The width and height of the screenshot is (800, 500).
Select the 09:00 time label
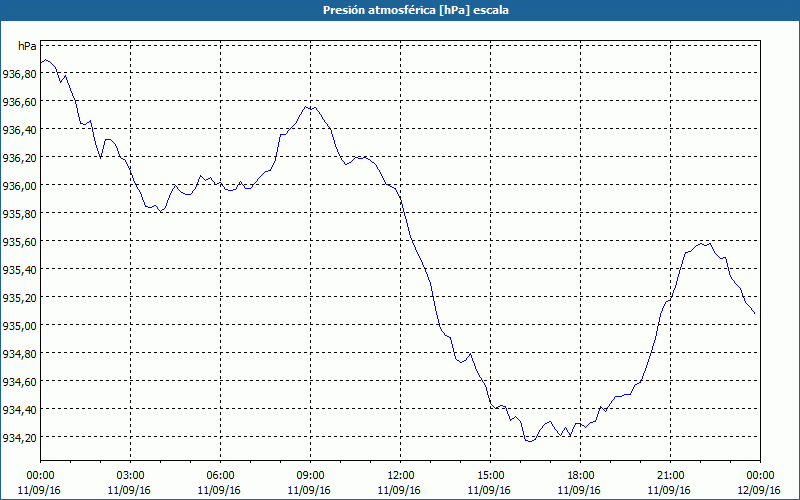click(310, 476)
